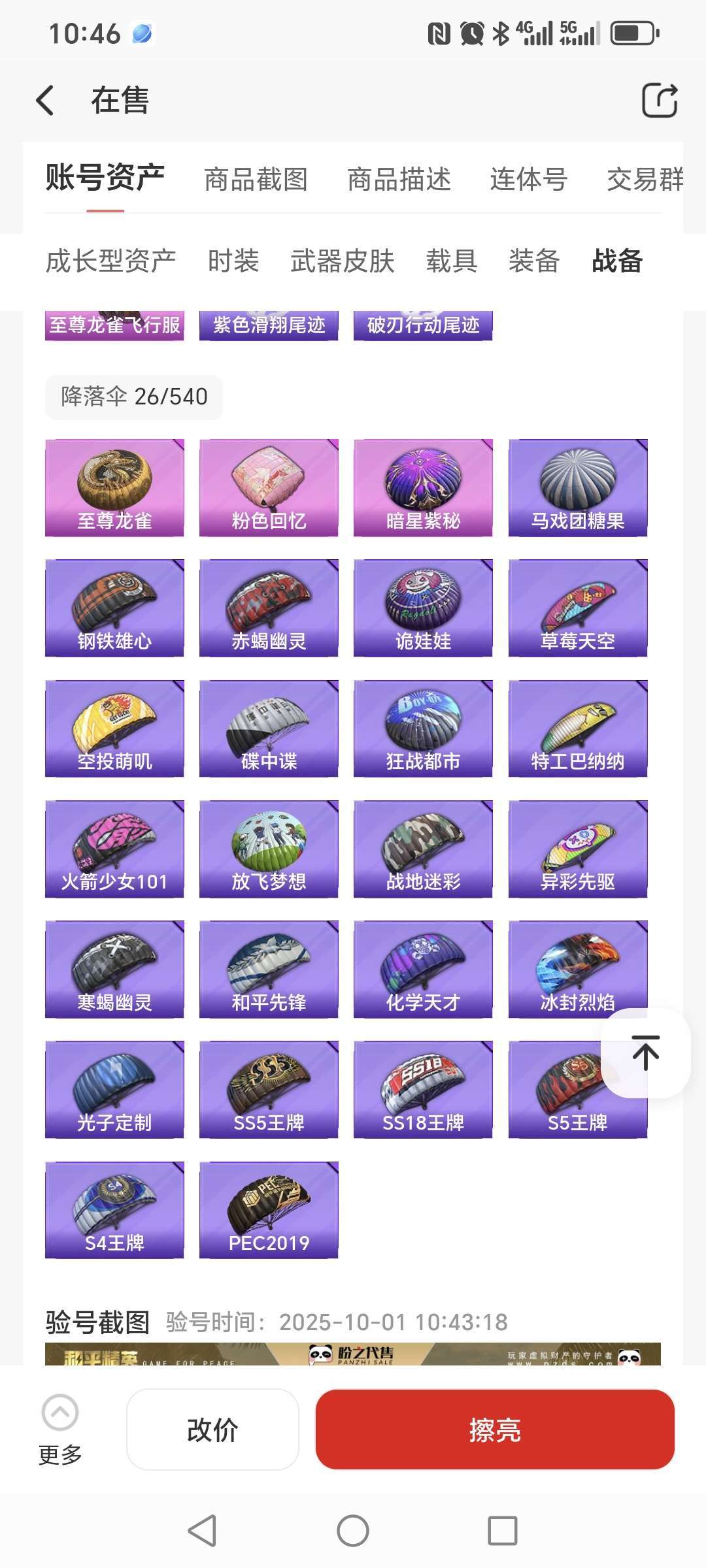Tap Android back triangle button
706x1568 pixels.
(203, 1531)
